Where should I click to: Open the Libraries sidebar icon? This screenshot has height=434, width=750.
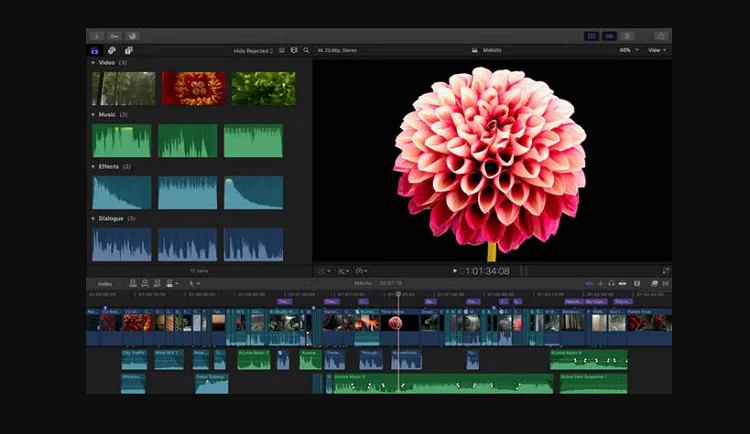point(95,50)
